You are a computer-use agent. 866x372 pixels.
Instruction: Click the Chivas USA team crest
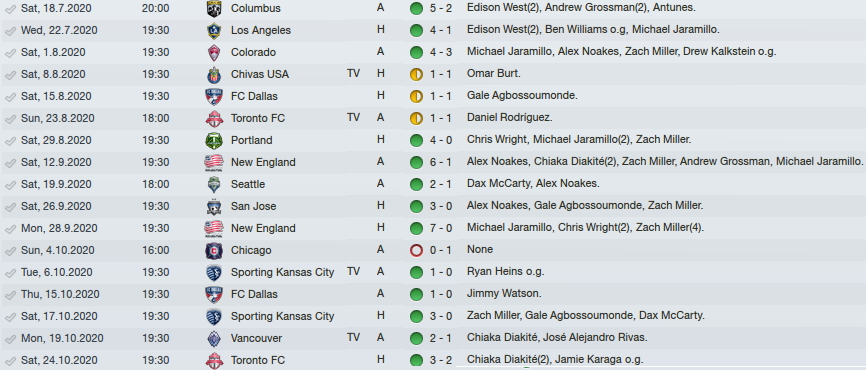pos(214,75)
